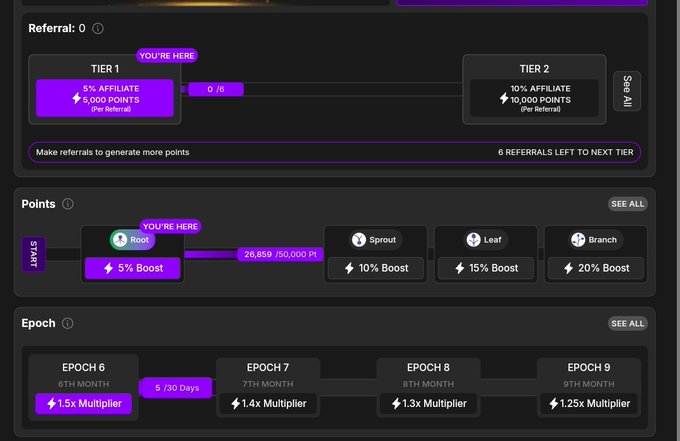
Task: Click the vertical START marker
Action: point(33,254)
